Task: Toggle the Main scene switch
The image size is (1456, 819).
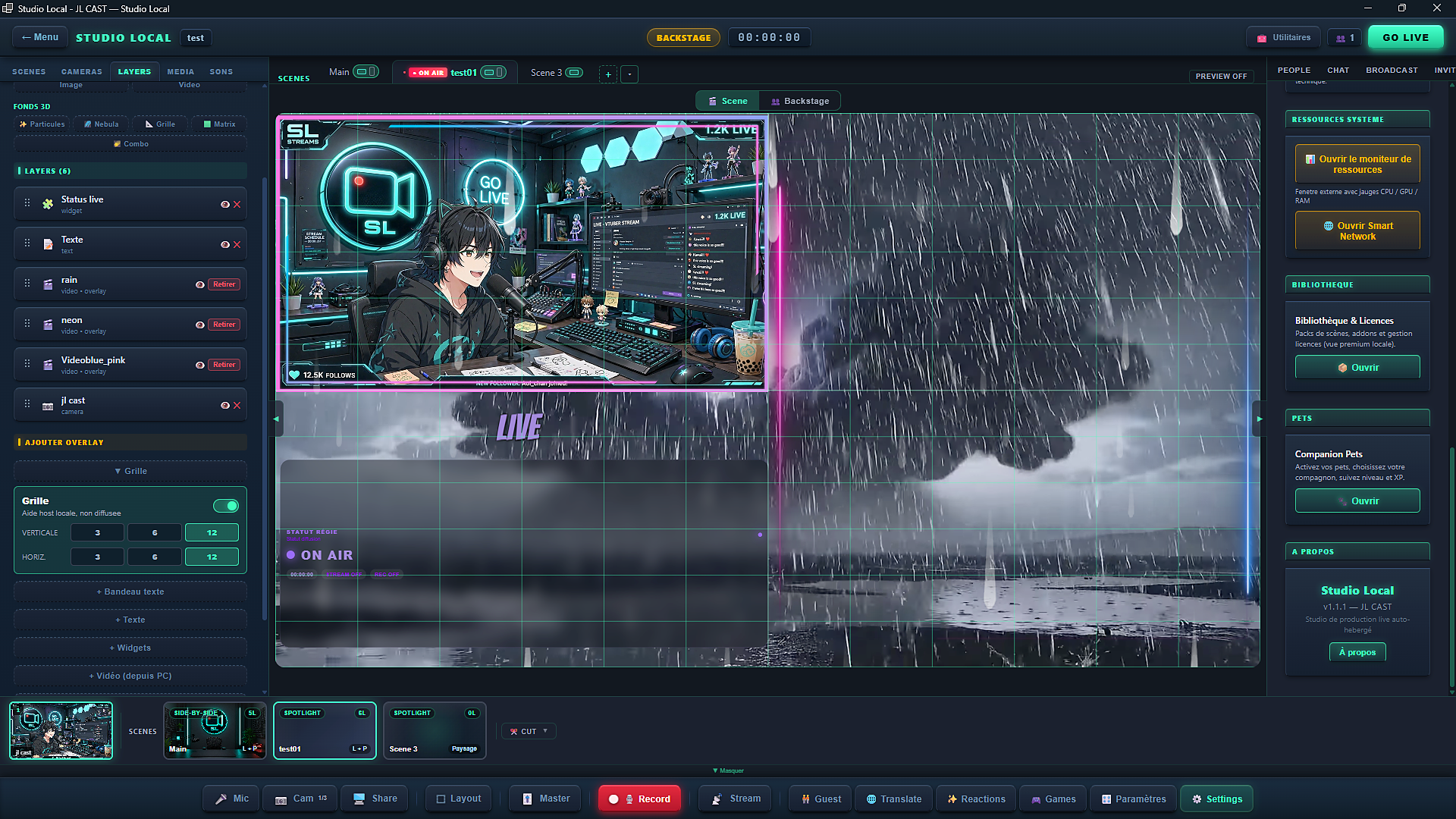Action: click(x=366, y=72)
